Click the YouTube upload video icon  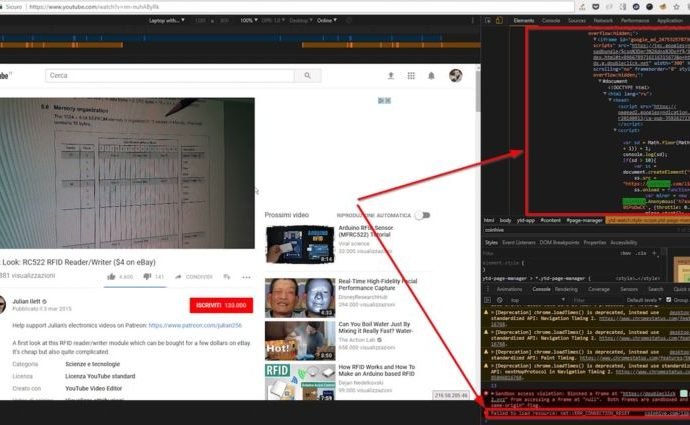pos(390,76)
